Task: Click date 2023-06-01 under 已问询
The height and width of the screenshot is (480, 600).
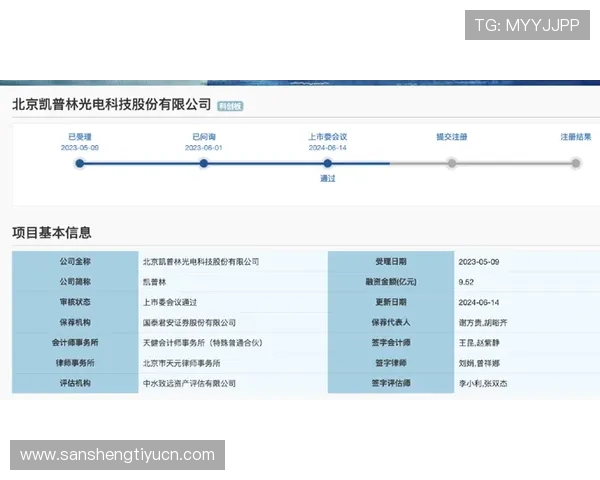Action: 204,148
